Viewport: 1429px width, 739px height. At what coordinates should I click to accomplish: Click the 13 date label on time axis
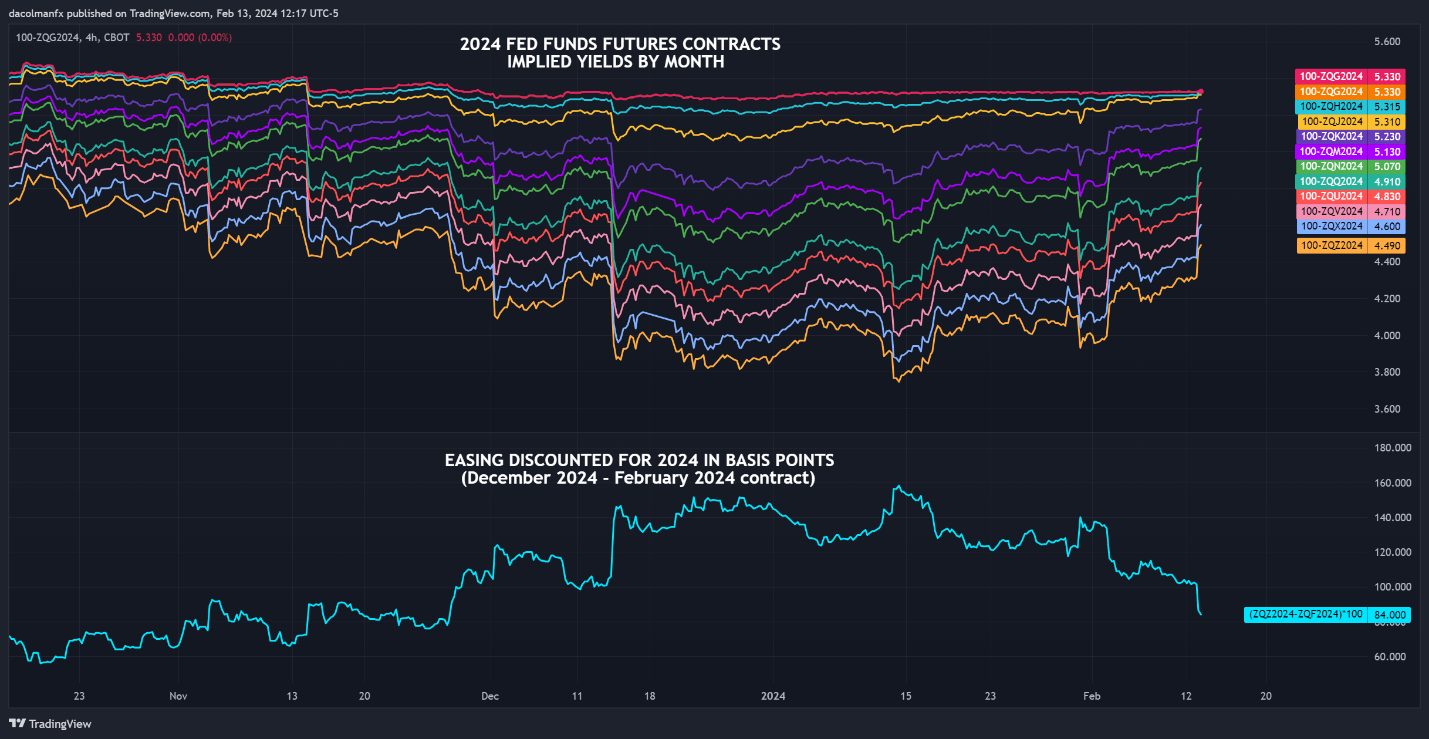(293, 695)
